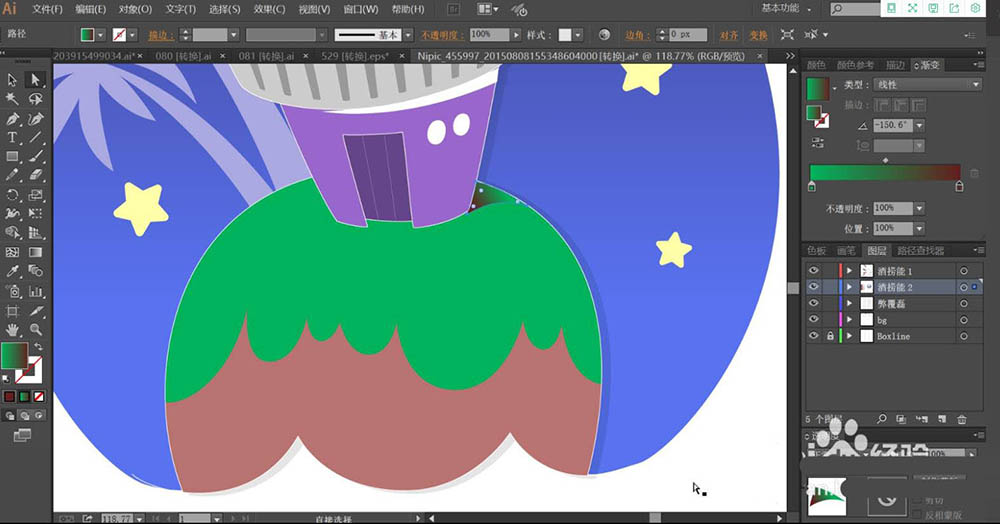Click the 描边 stroke link in control bar
Viewport: 1000px width, 524px height.
point(159,34)
